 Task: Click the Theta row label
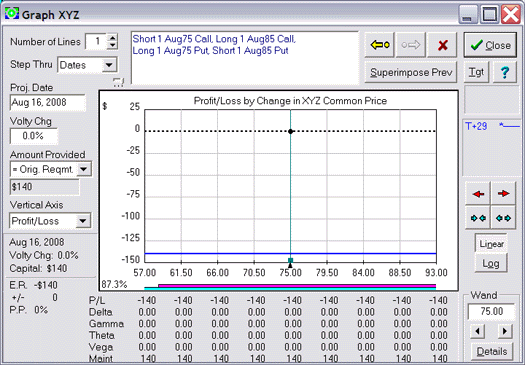102,336
